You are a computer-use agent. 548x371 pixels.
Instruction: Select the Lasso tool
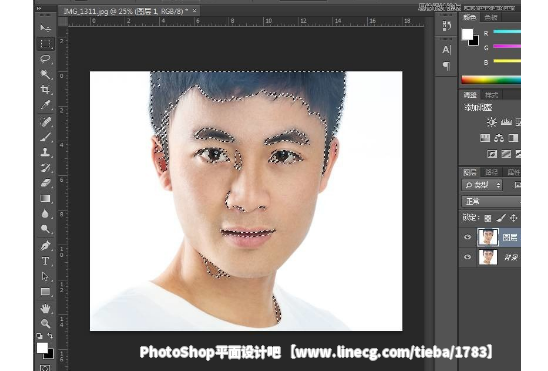45,59
